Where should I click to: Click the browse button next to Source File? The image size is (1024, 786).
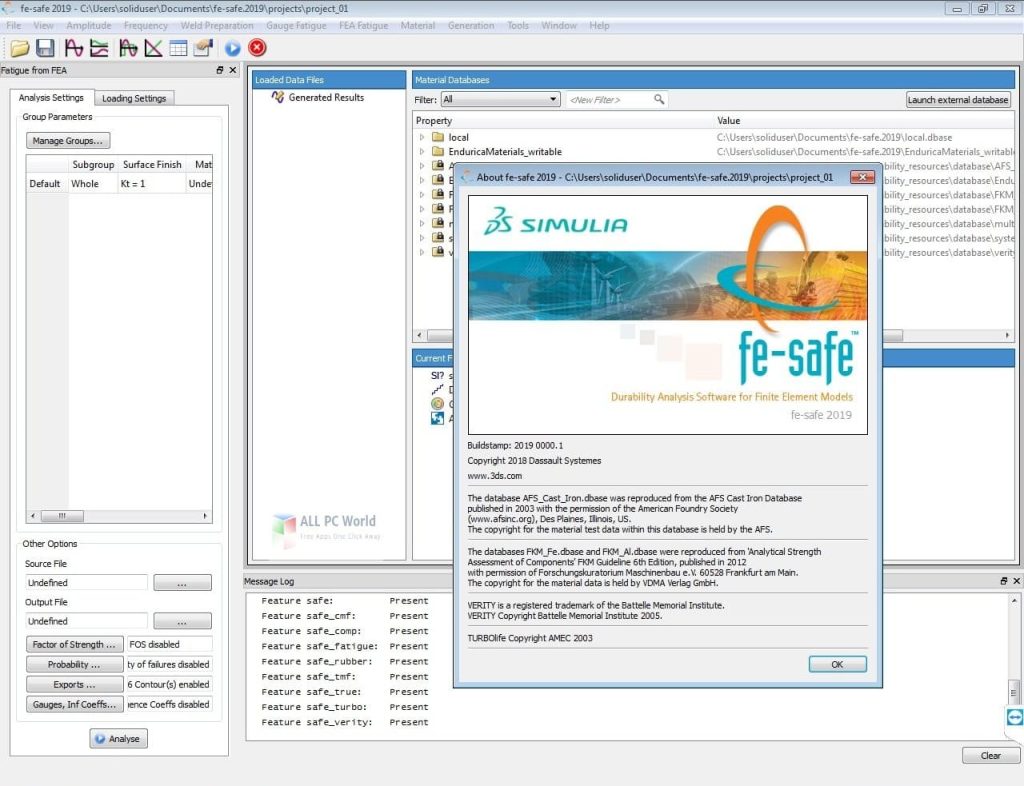pyautogui.click(x=182, y=582)
